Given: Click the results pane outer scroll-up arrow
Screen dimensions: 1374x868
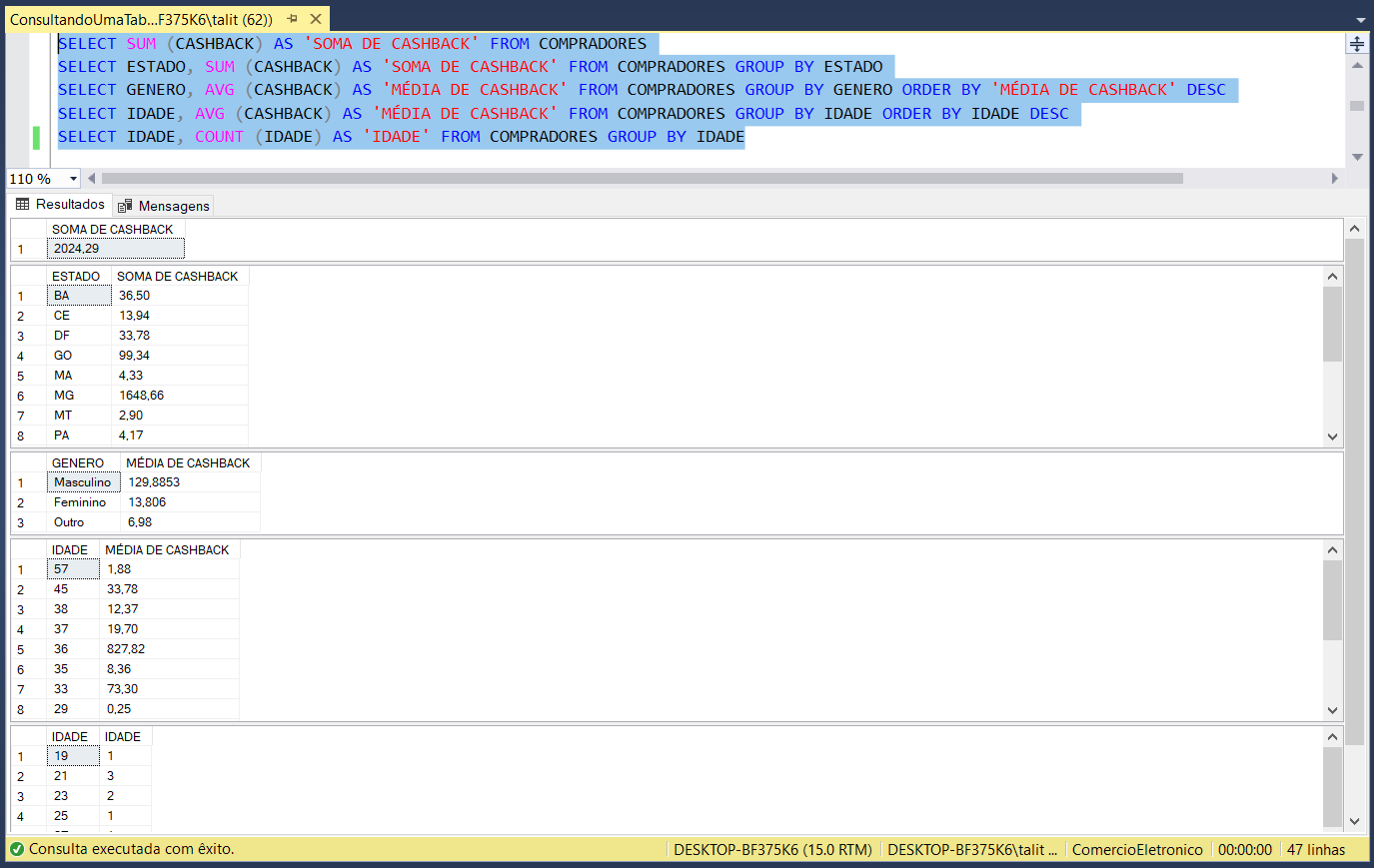Looking at the screenshot, I should (x=1355, y=229).
